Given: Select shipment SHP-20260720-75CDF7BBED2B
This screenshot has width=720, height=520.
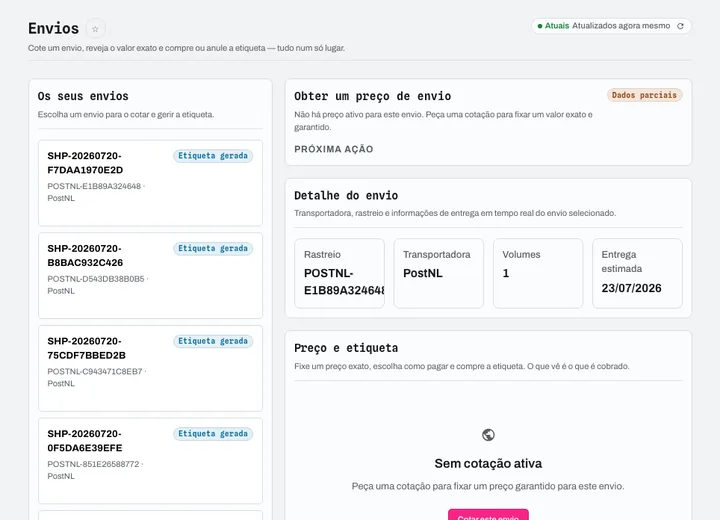Looking at the screenshot, I should 150,368.
